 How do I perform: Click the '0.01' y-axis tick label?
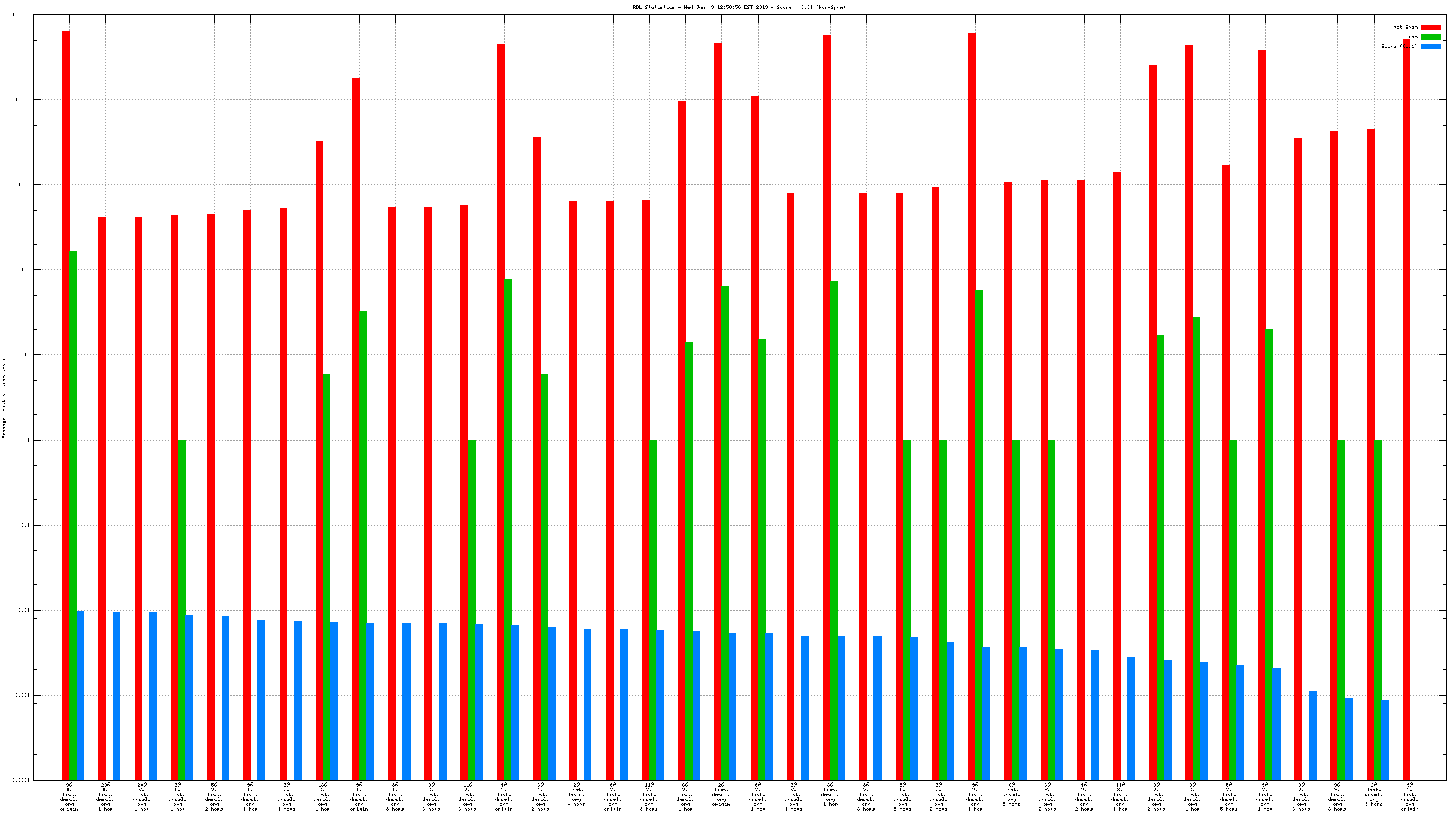pyautogui.click(x=23, y=610)
